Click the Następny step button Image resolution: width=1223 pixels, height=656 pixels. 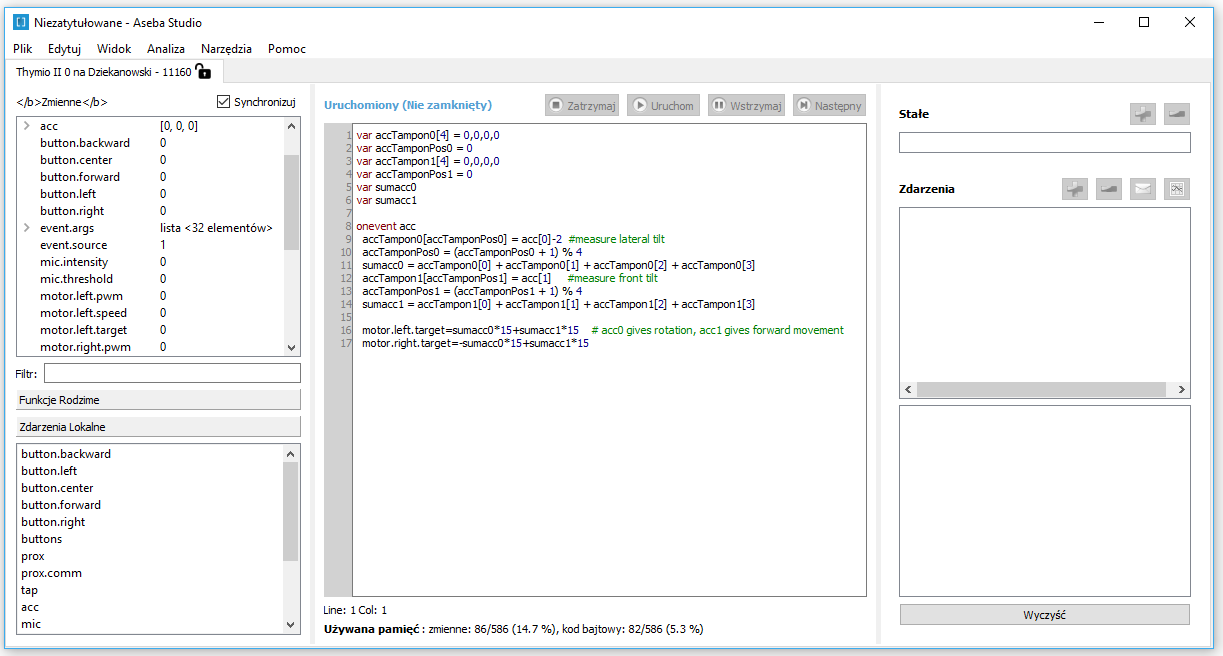pos(829,105)
